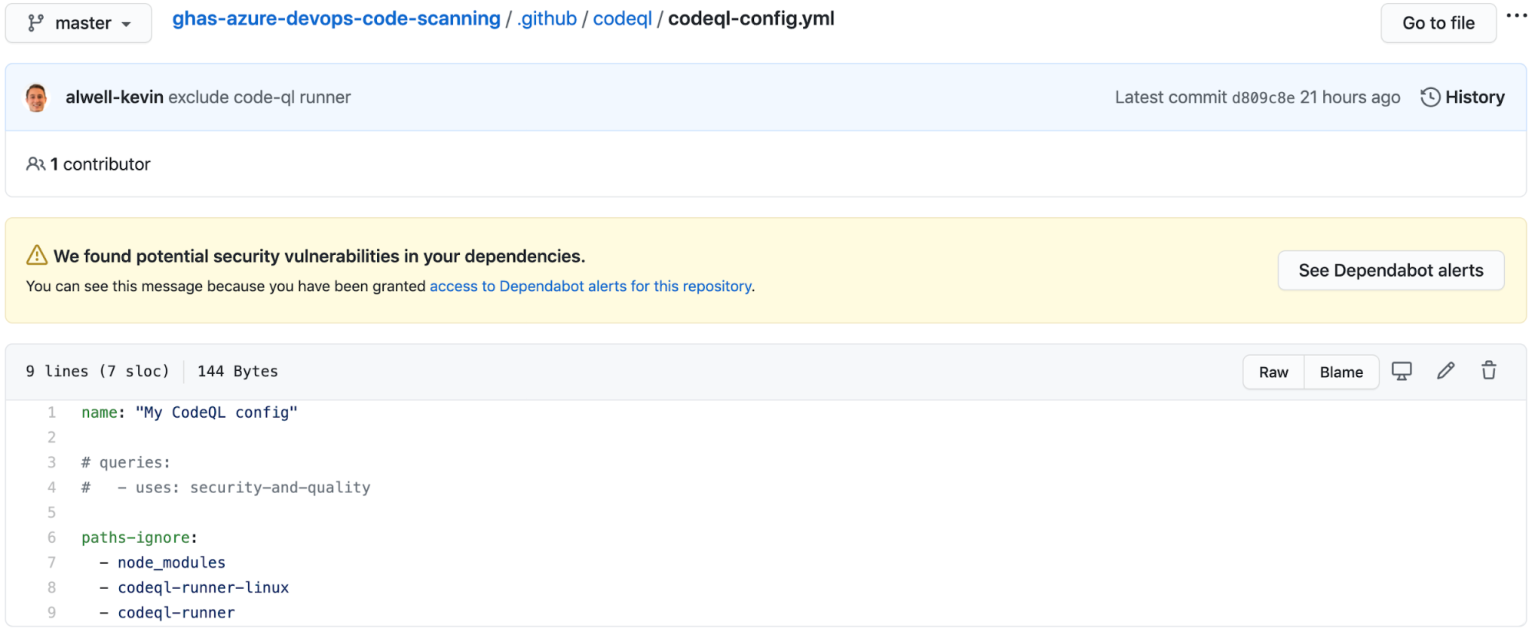Open the three-dot more options menu
This screenshot has height=632, width=1535.
click(x=1516, y=16)
